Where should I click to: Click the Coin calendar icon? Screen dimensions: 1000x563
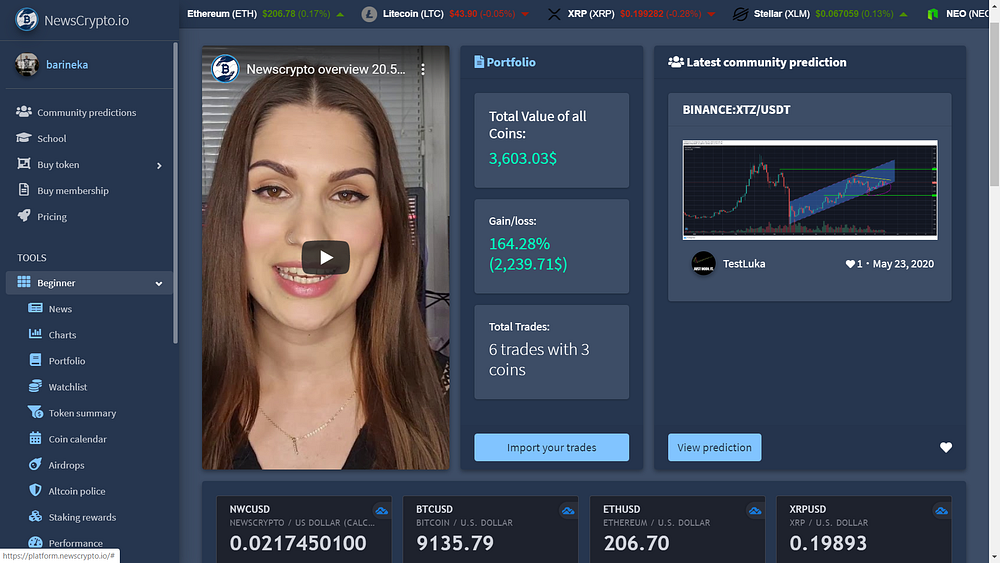[x=35, y=439]
